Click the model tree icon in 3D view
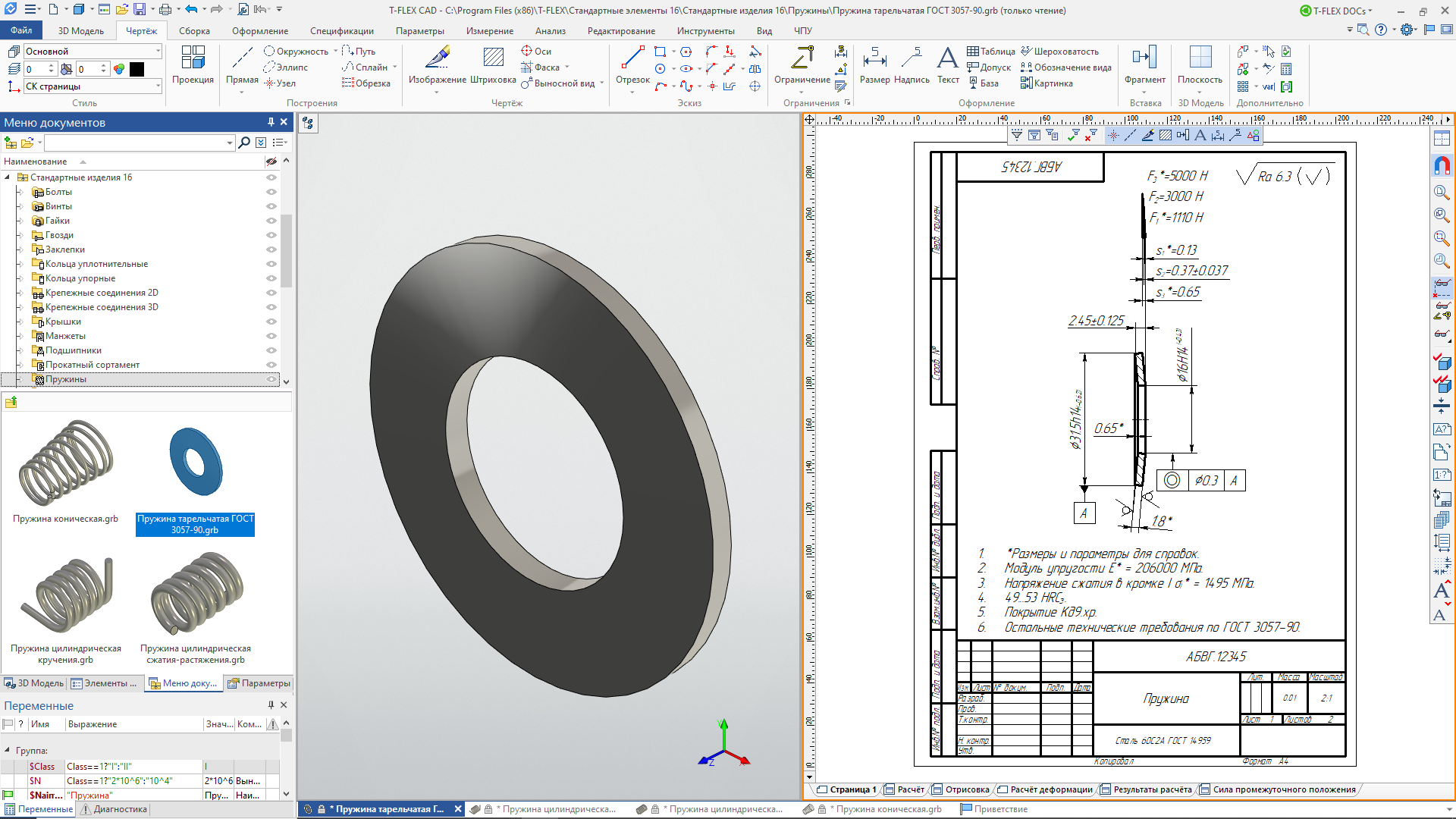 point(308,123)
